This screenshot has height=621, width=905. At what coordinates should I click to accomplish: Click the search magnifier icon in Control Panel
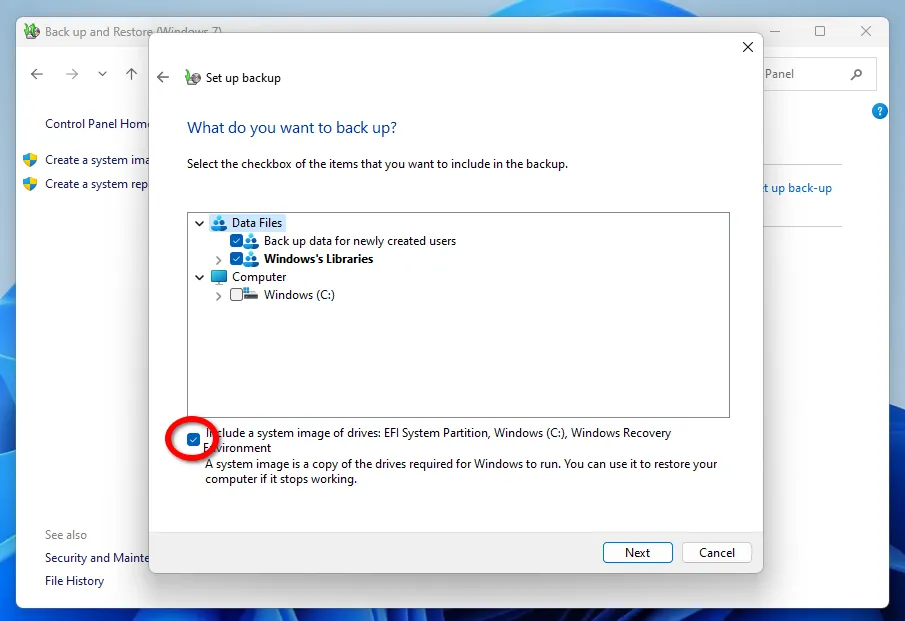point(856,74)
